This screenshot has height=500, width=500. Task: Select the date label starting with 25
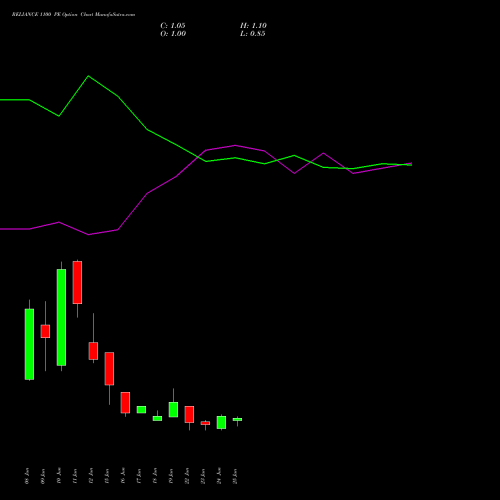[x=235, y=476]
